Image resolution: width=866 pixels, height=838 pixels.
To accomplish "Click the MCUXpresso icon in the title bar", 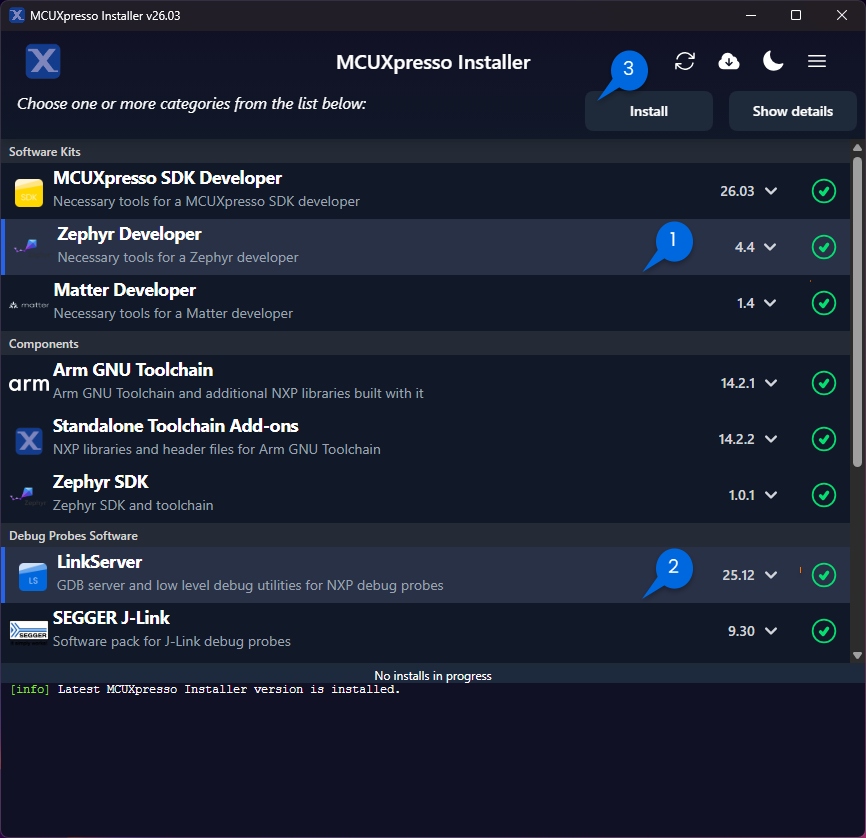I will (x=17, y=15).
